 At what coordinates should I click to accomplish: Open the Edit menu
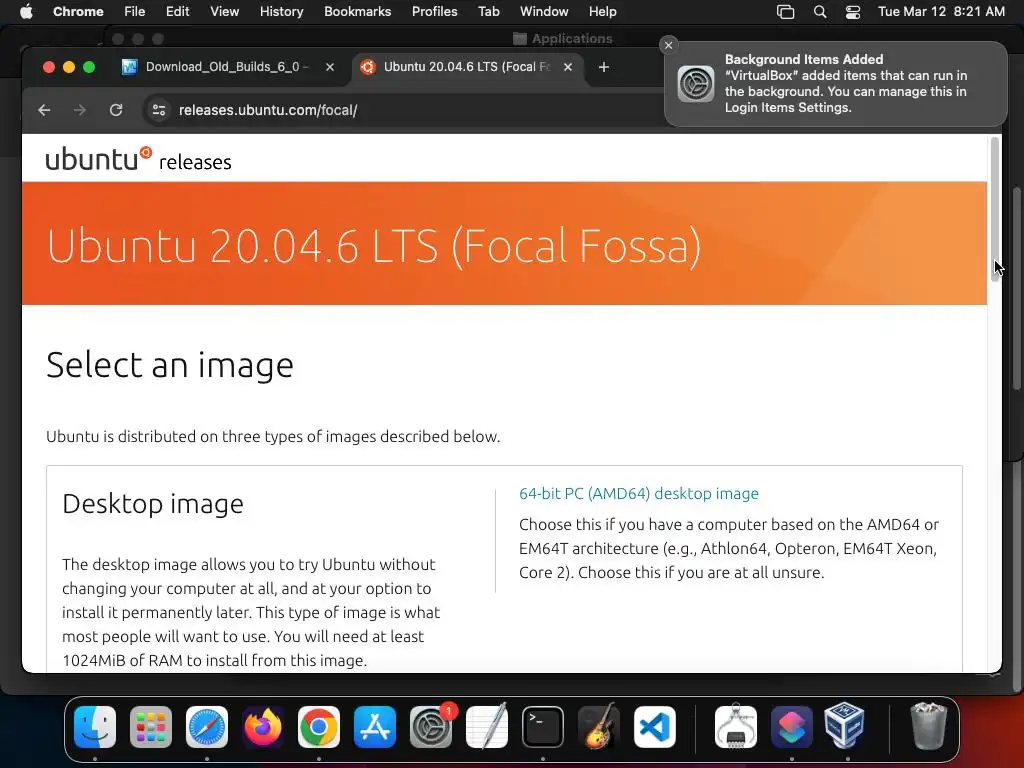[x=178, y=12]
